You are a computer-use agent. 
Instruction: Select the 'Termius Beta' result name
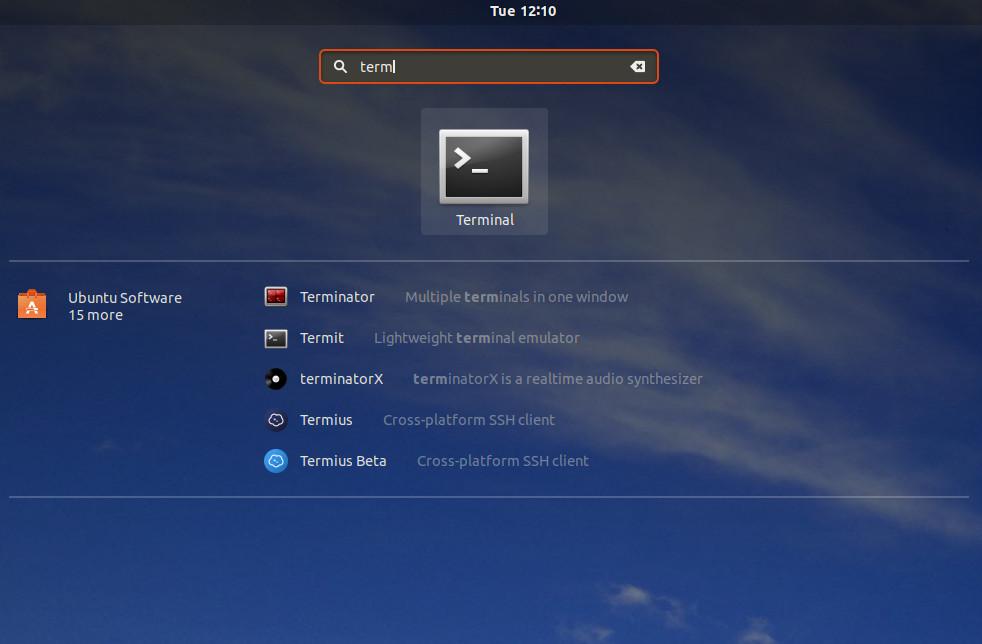coord(343,461)
